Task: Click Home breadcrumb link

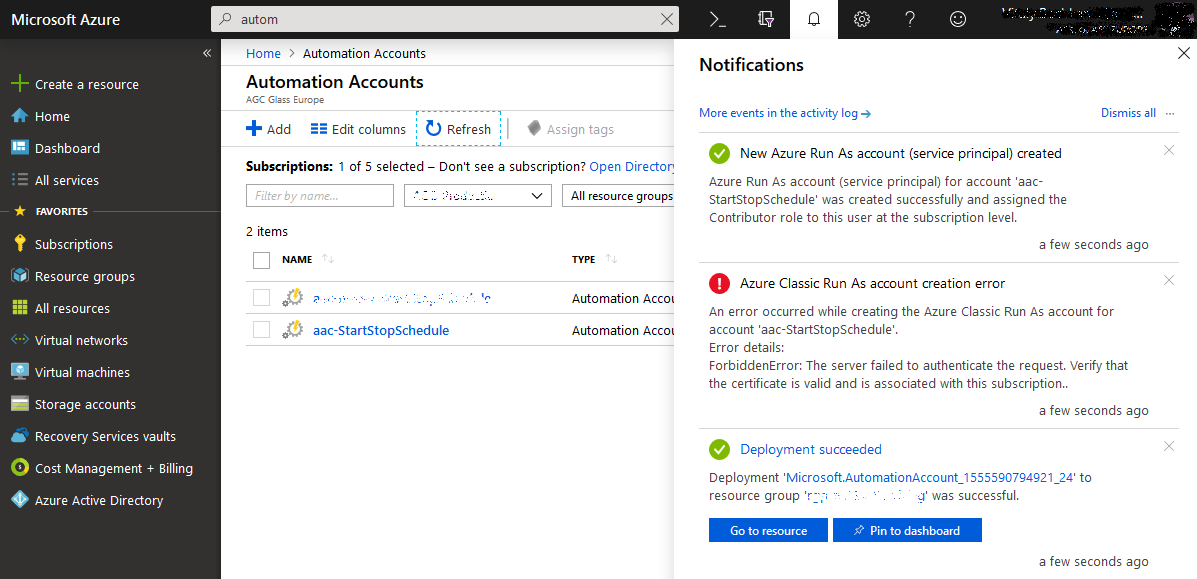Action: click(263, 53)
